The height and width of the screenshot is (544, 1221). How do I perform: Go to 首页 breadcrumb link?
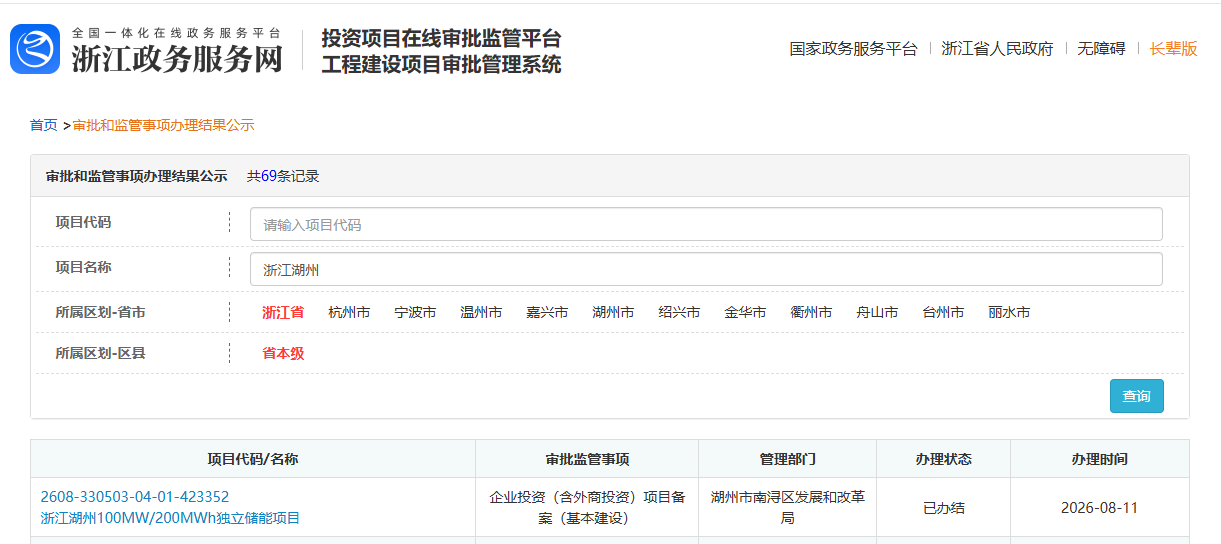(x=44, y=125)
